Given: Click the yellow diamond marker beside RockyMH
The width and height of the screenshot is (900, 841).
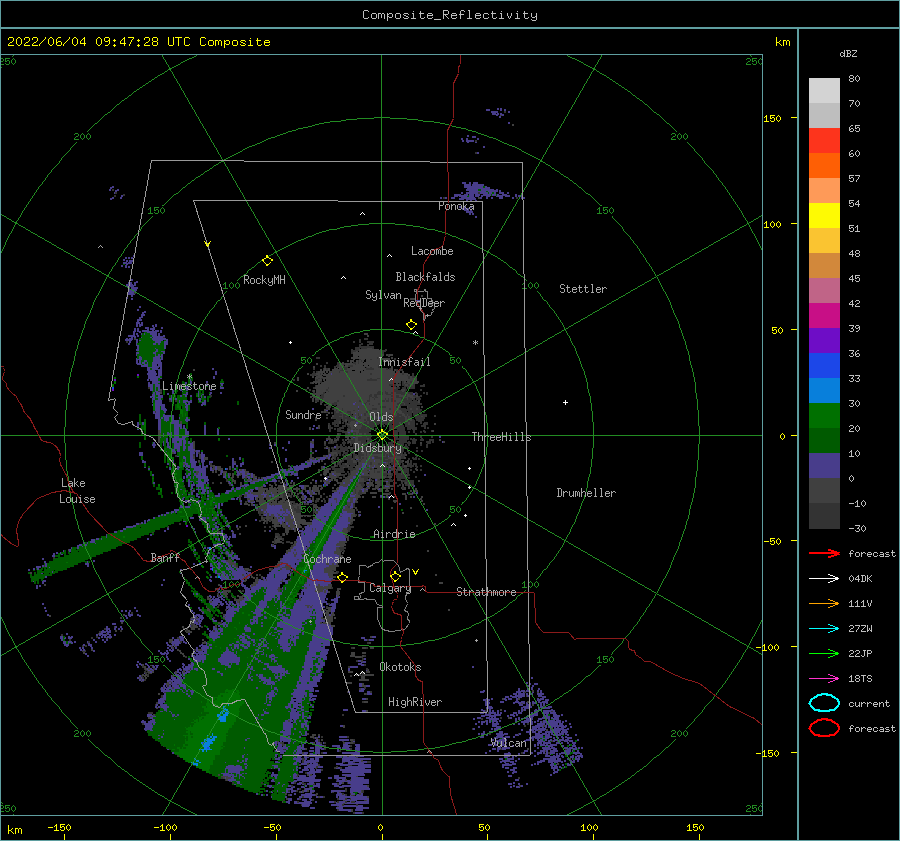Looking at the screenshot, I should pyautogui.click(x=267, y=261).
